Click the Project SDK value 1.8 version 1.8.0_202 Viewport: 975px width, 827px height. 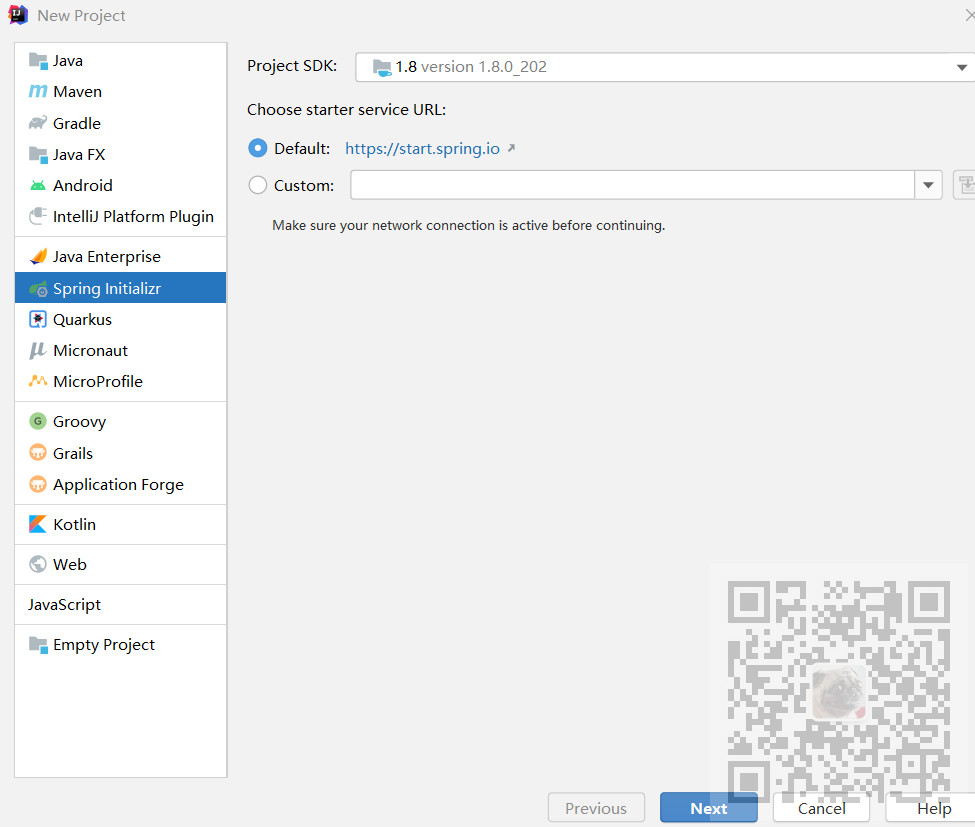(x=471, y=67)
